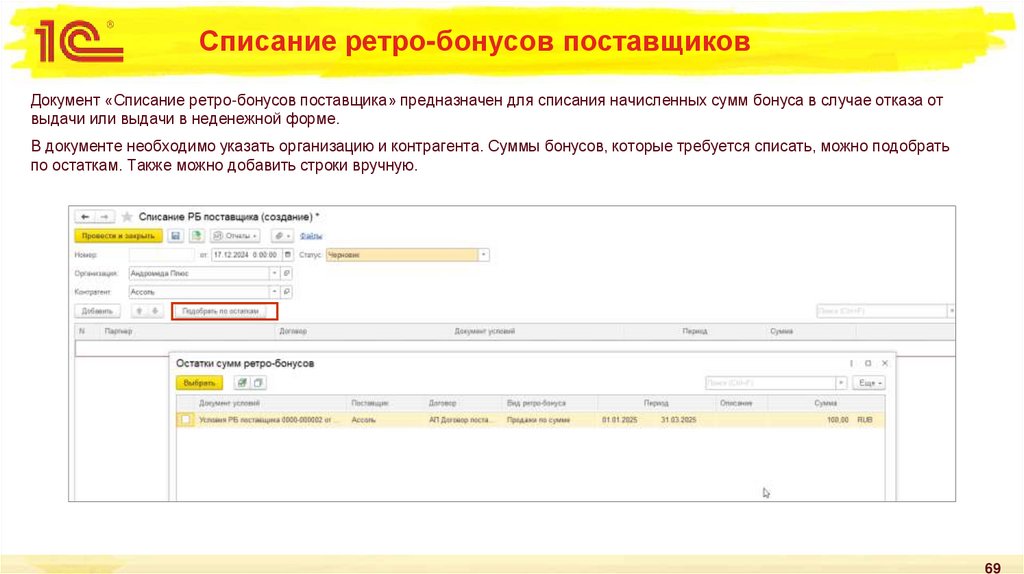The height and width of the screenshot is (574, 1024).
Task: Click the Выбрать button in balances window
Action: [199, 383]
